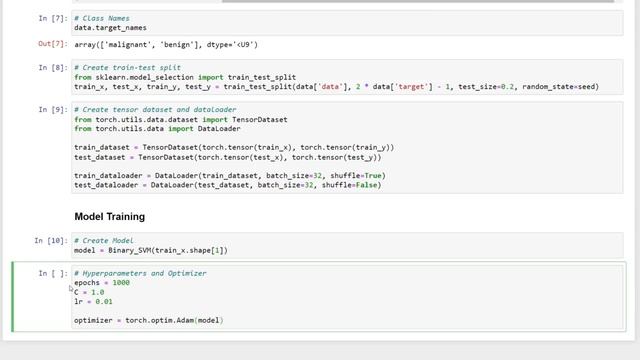Click the train_x, test_x train_test_split line
Viewport: 640px width, 360px height.
click(336, 87)
